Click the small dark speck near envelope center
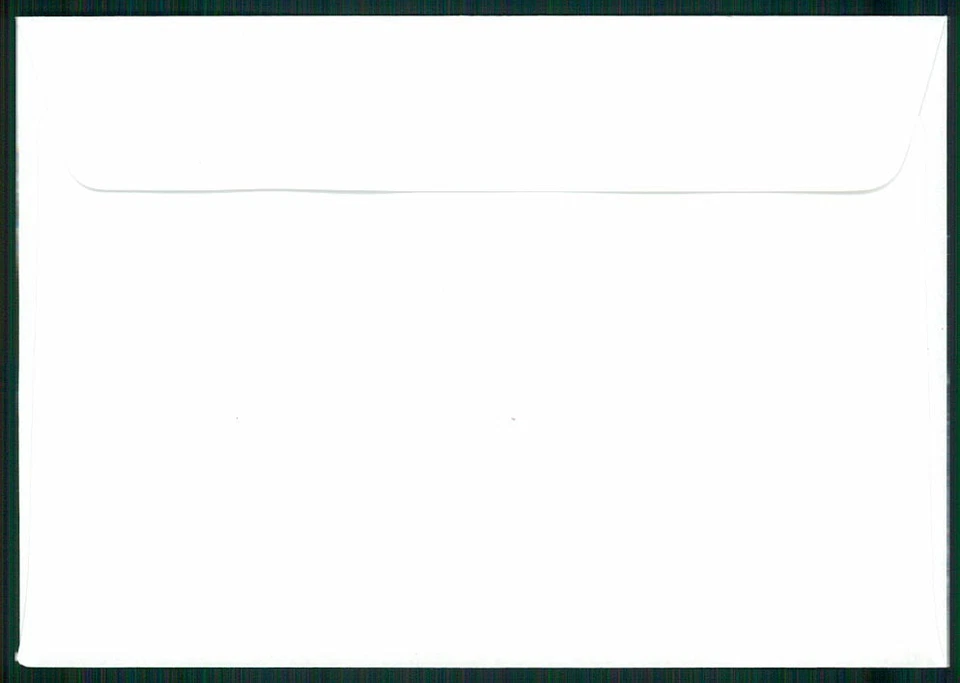The height and width of the screenshot is (683, 960). [513, 419]
